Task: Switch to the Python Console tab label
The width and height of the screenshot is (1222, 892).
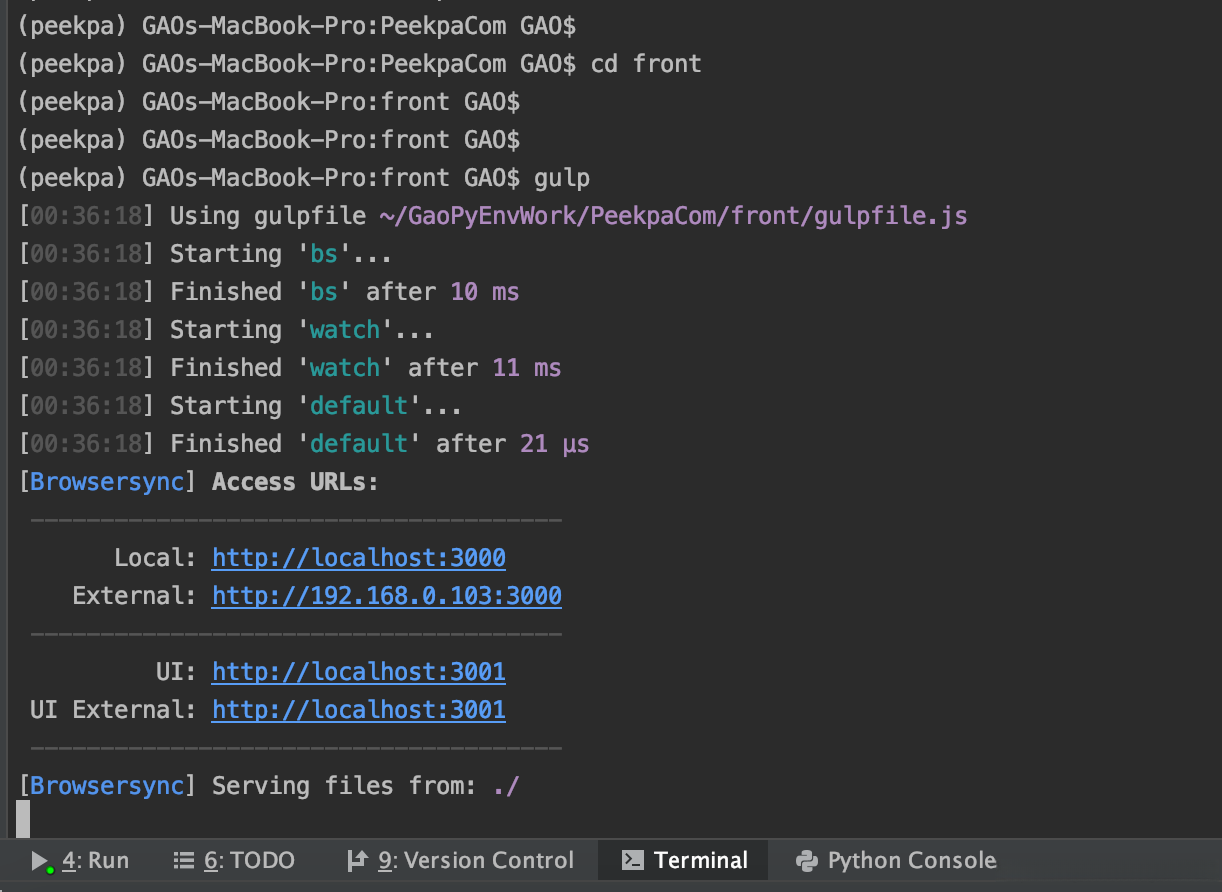Action: [911, 861]
